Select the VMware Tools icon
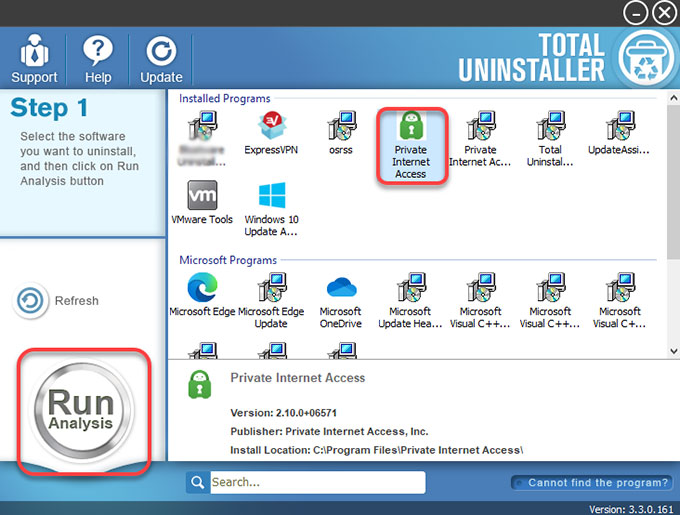Viewport: 680px width, 515px height. [202, 195]
